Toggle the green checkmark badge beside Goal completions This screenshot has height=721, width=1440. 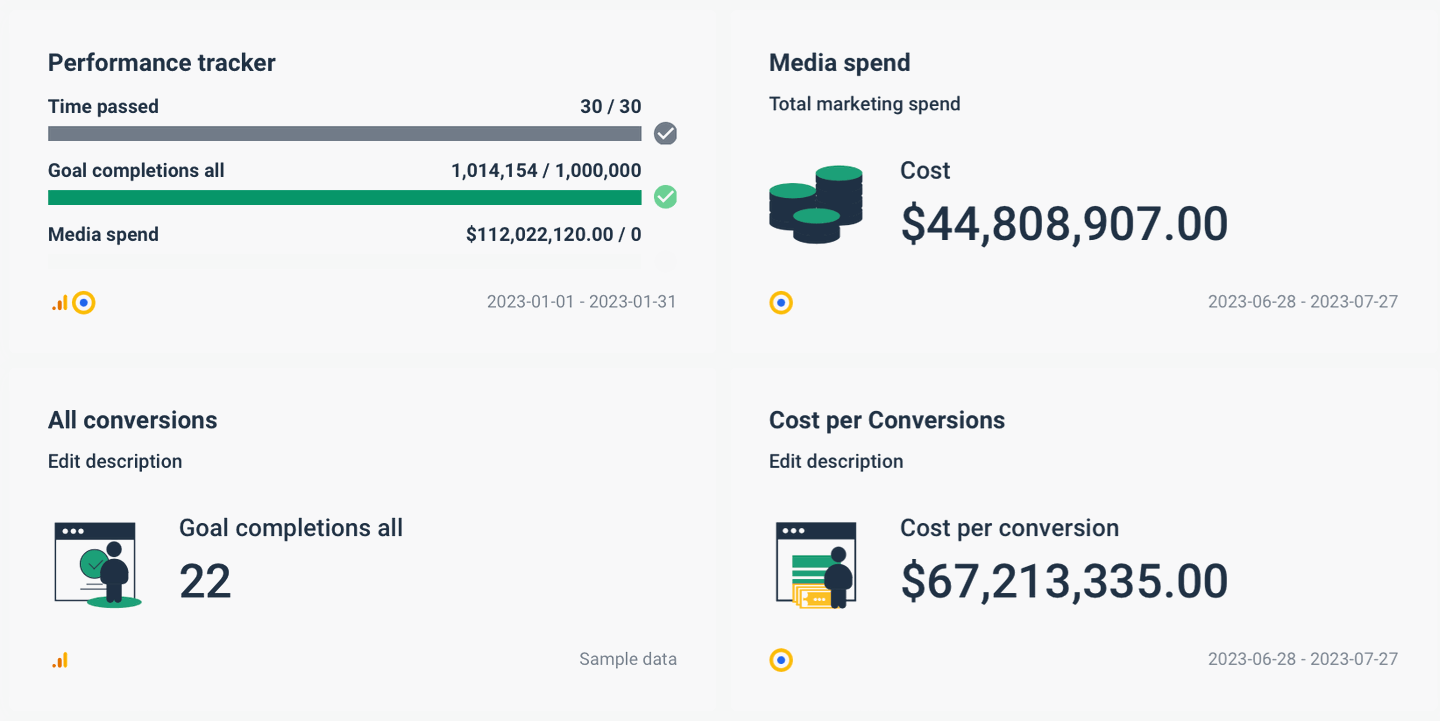(665, 197)
